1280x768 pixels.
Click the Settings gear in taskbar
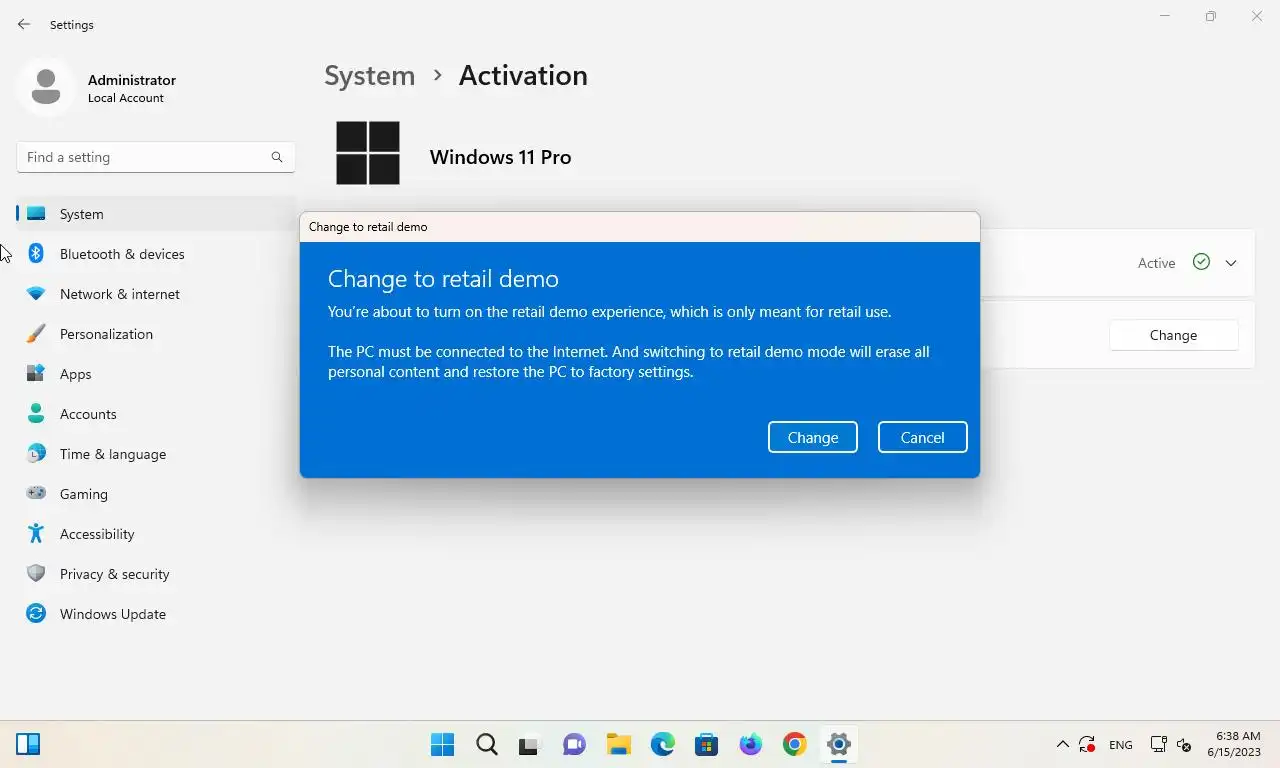click(x=838, y=744)
